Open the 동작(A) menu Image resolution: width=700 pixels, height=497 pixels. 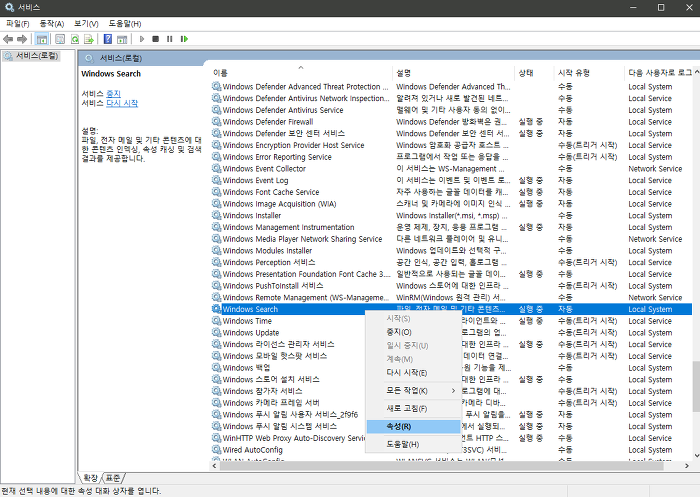(x=52, y=24)
